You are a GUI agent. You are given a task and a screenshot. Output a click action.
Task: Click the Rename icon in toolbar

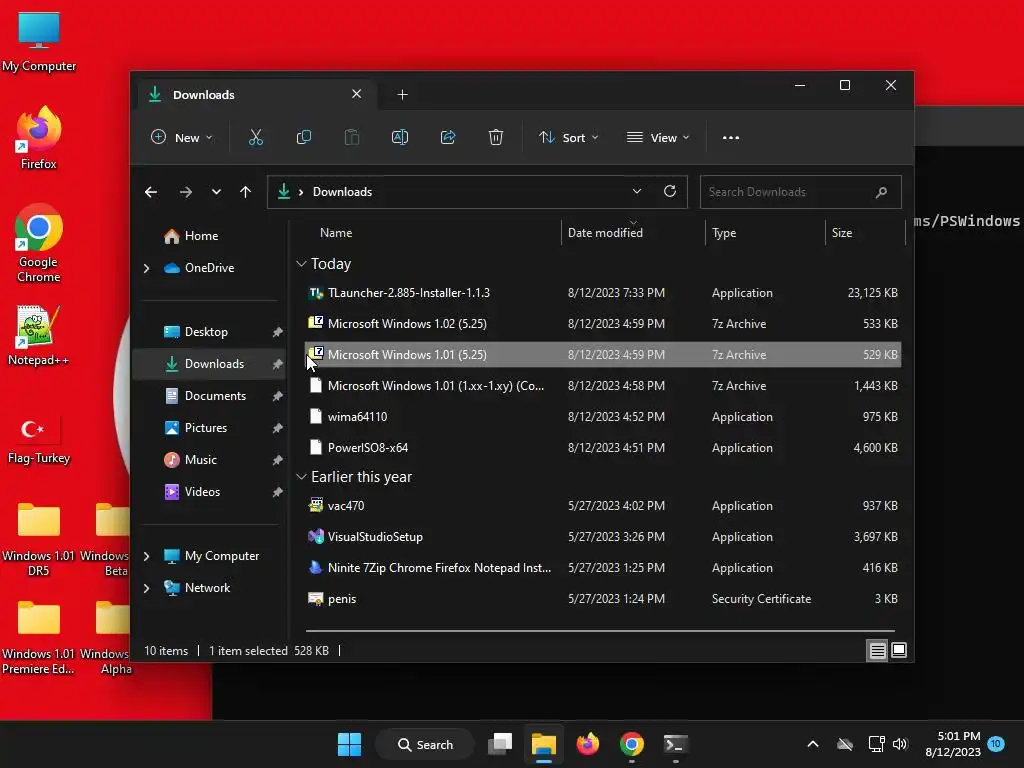pos(400,138)
